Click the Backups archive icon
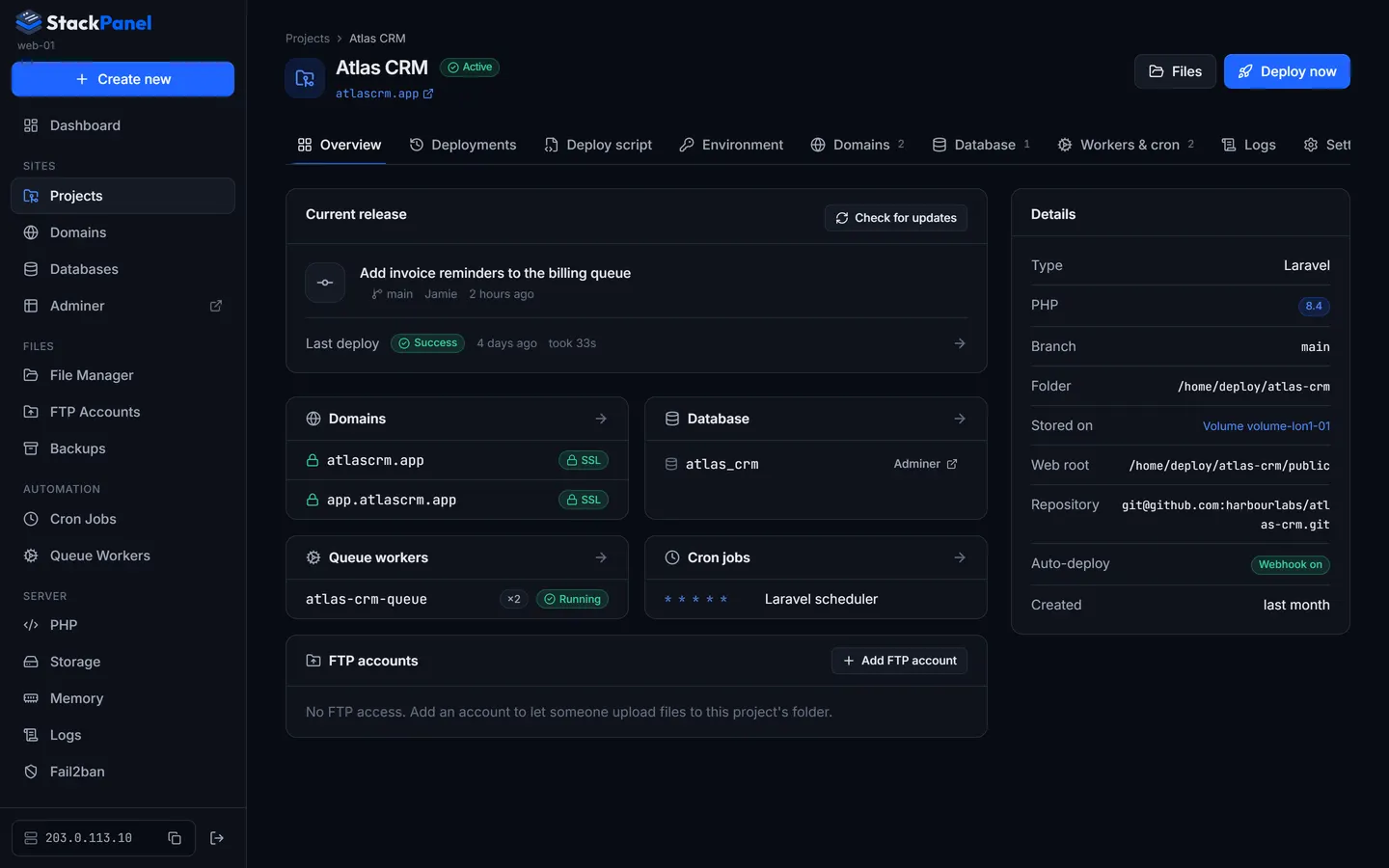This screenshot has height=868, width=1389. pos(31,448)
